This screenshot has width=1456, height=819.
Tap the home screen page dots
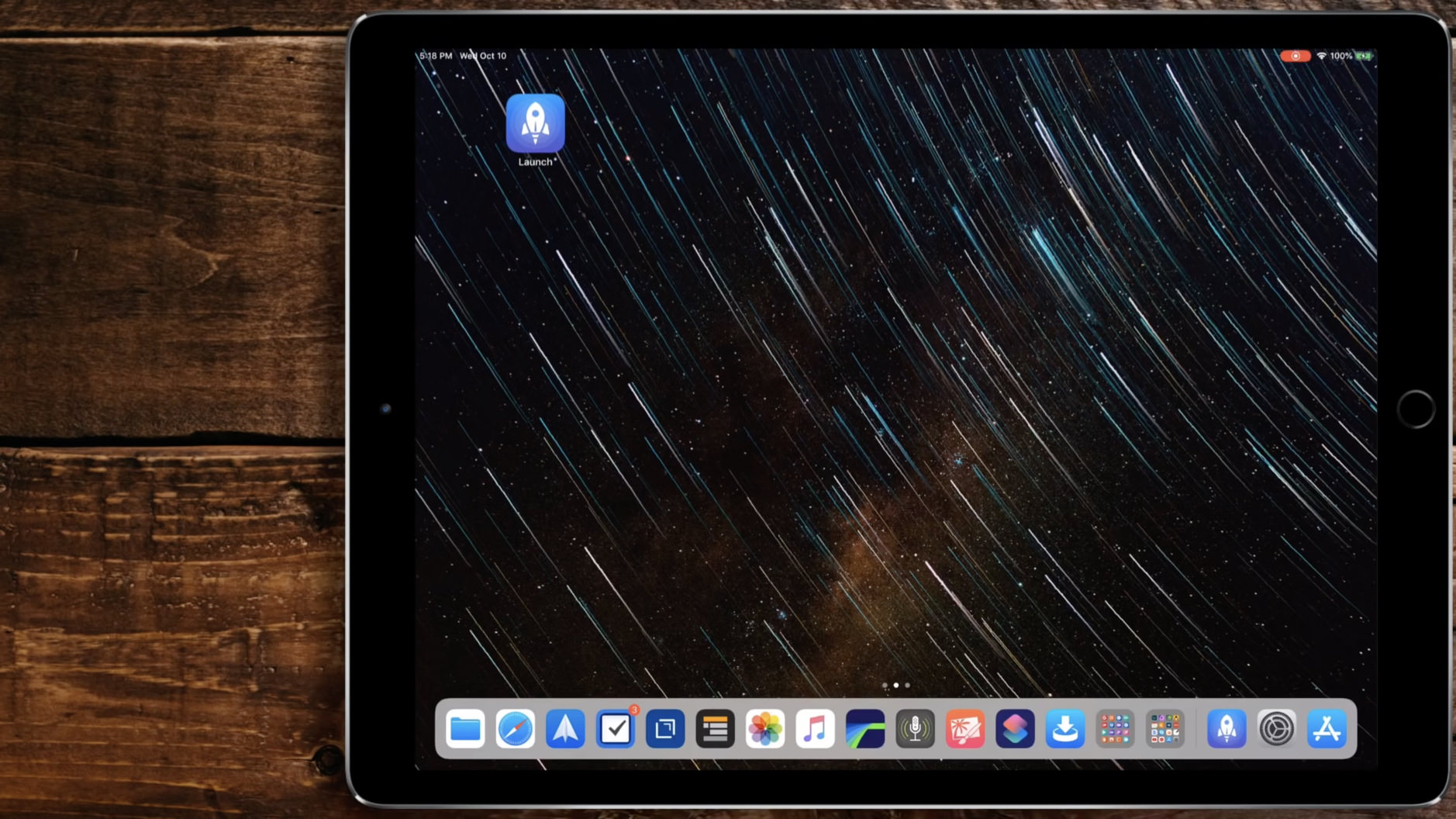(x=895, y=685)
